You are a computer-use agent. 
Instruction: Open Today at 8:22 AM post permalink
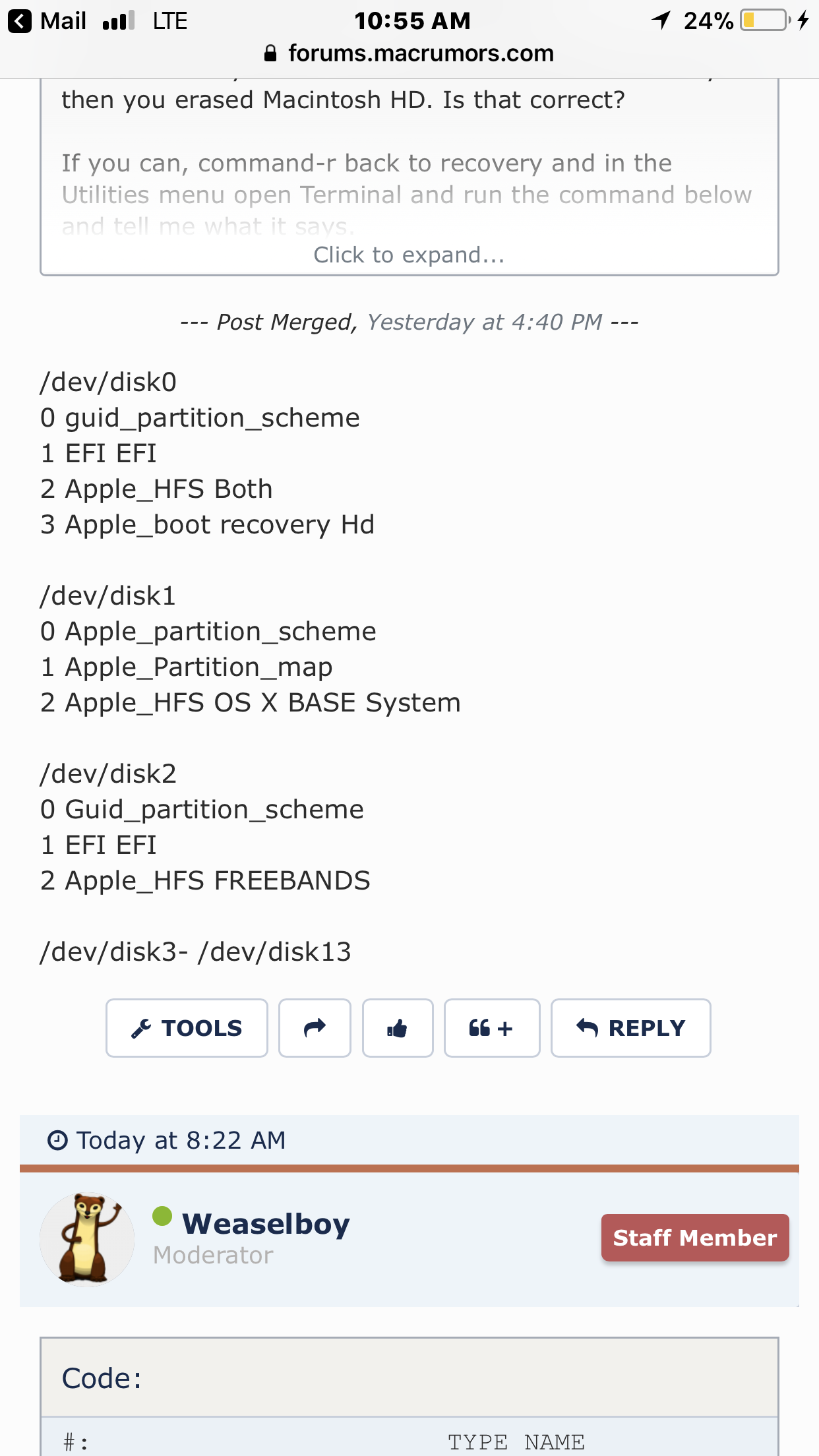click(x=181, y=1140)
